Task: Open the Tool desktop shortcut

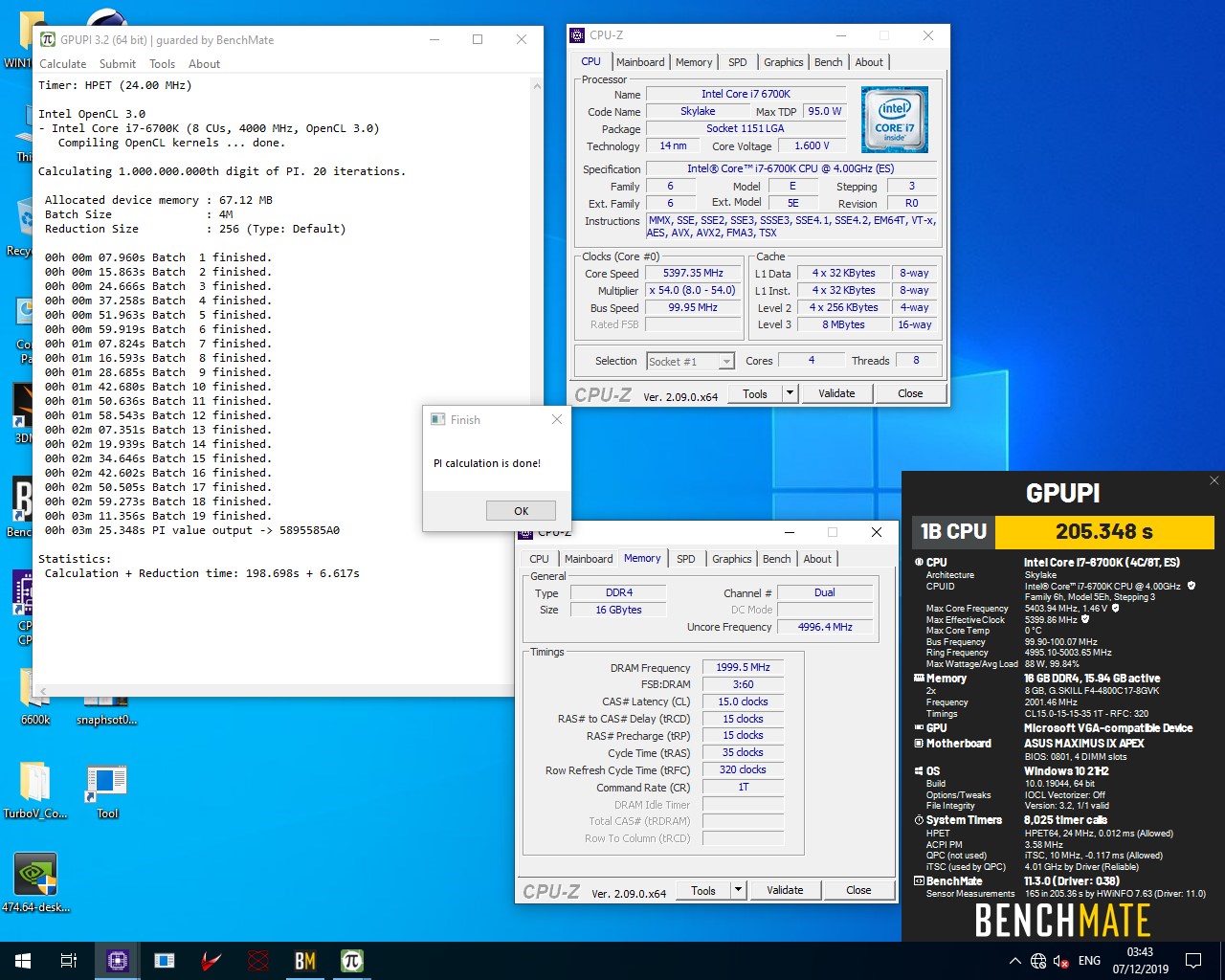Action: pos(107,791)
